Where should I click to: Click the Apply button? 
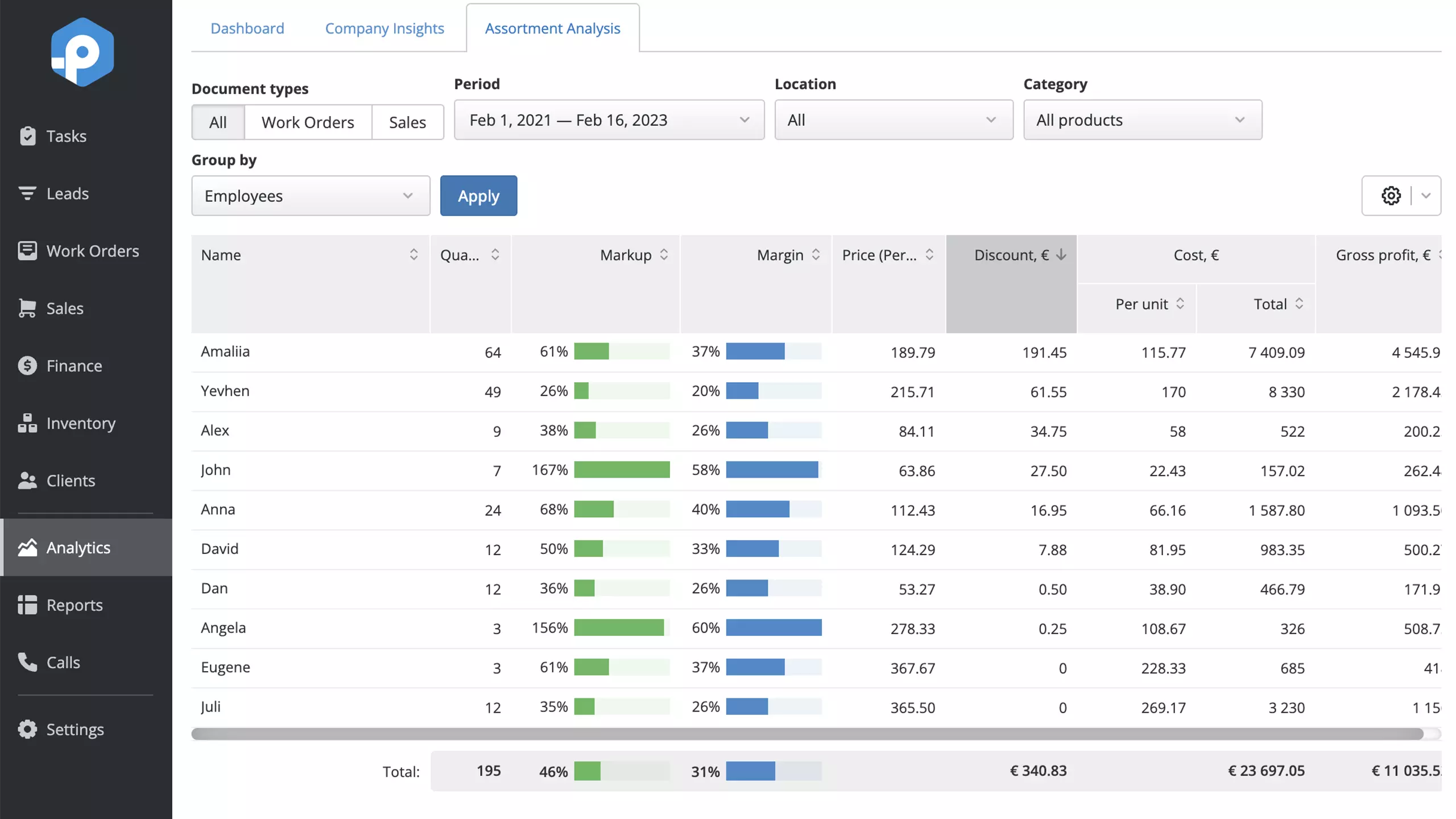479,196
